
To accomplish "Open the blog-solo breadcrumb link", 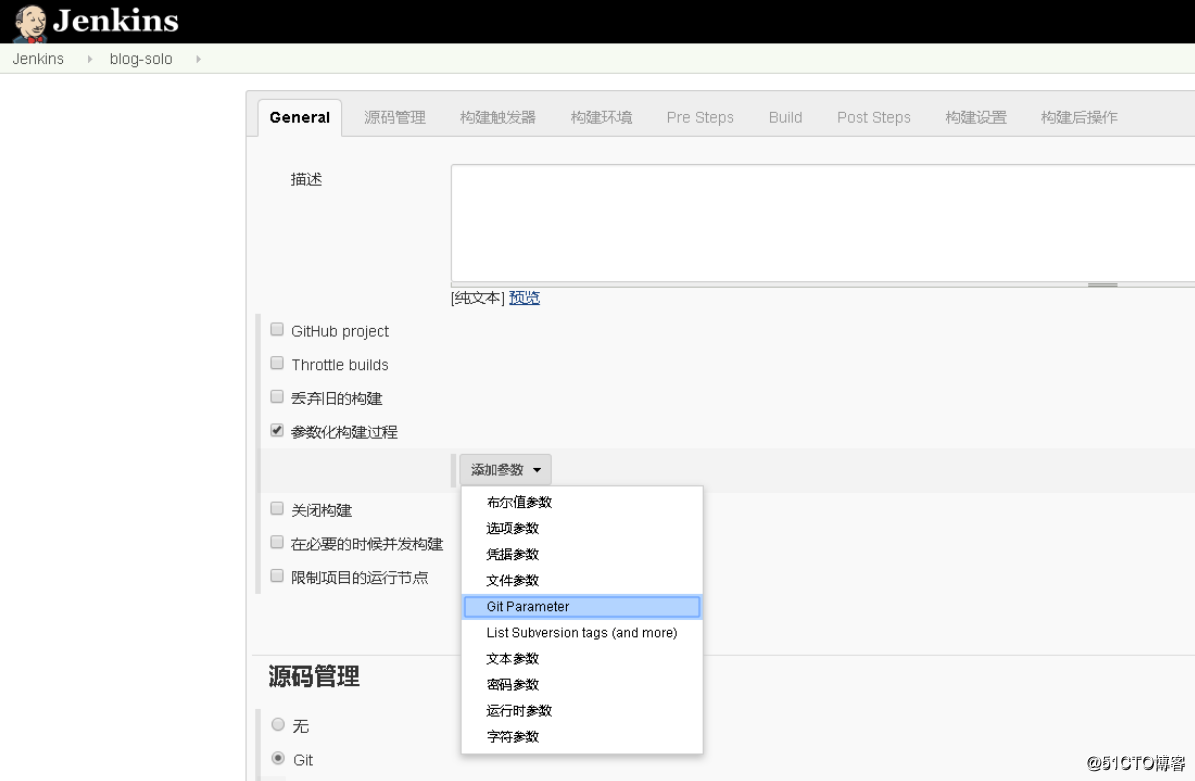I will click(141, 59).
